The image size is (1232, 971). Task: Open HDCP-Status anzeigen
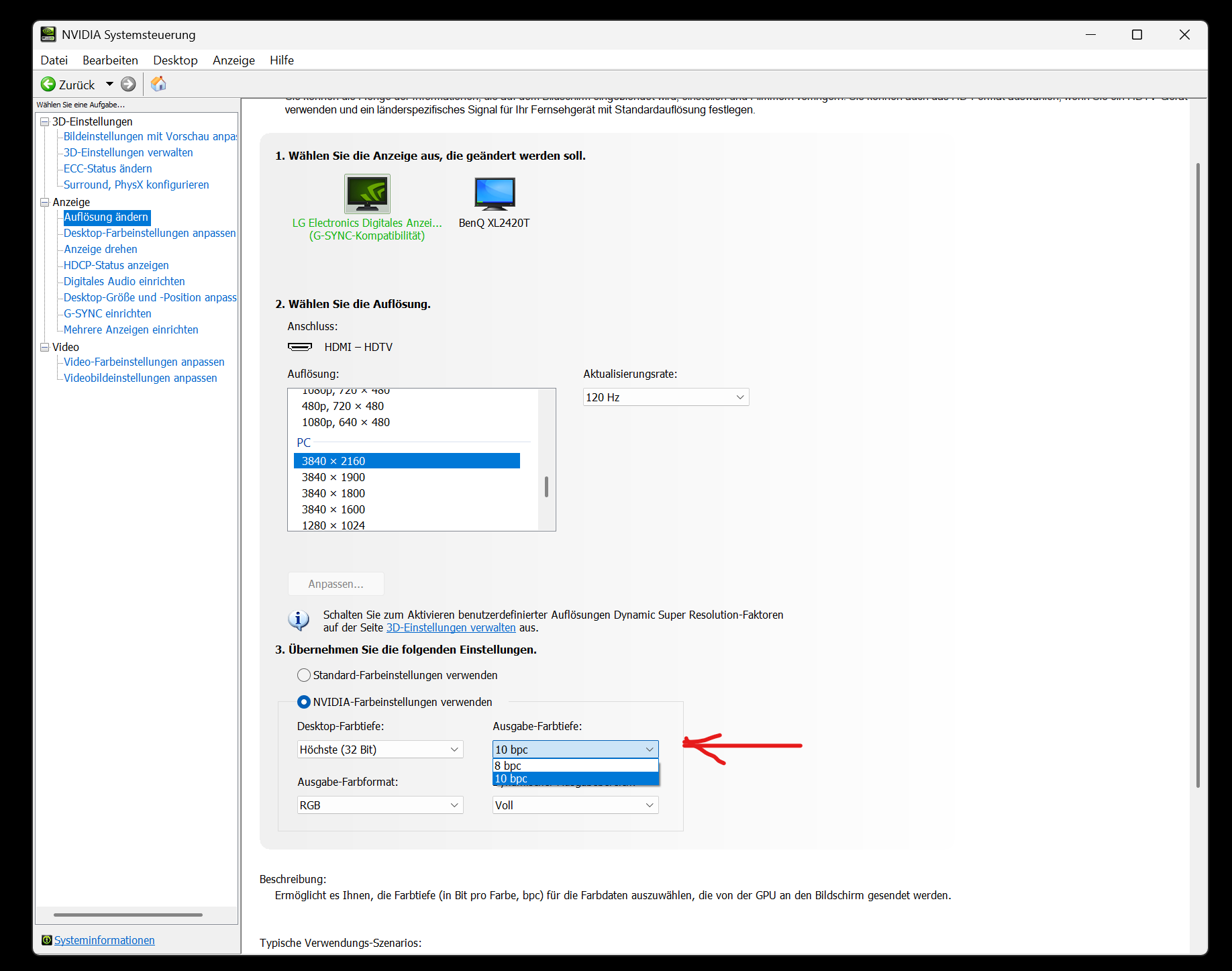pos(116,265)
